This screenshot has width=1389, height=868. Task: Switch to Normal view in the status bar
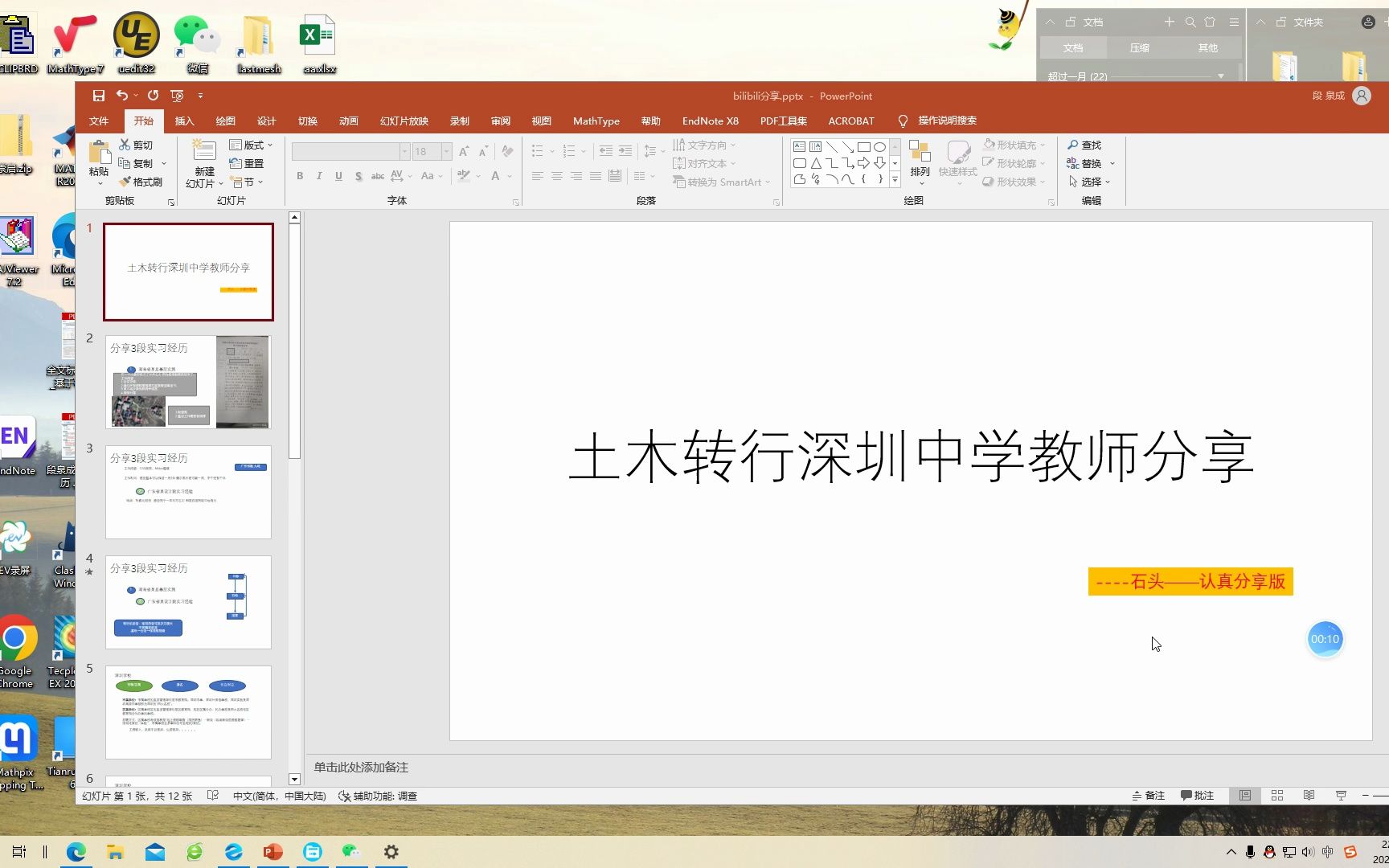click(x=1245, y=796)
